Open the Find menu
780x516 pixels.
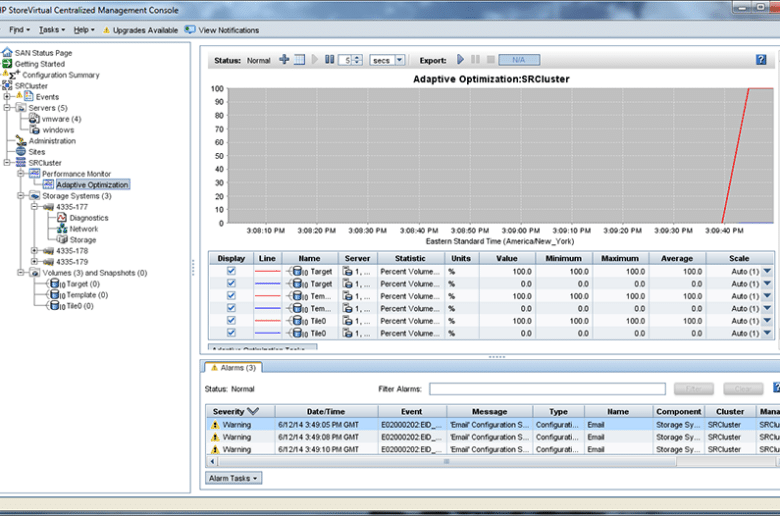point(19,30)
